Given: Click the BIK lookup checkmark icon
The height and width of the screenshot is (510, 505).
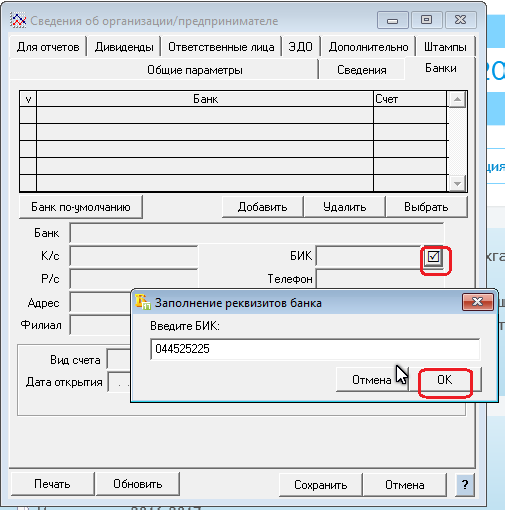Looking at the screenshot, I should point(433,257).
